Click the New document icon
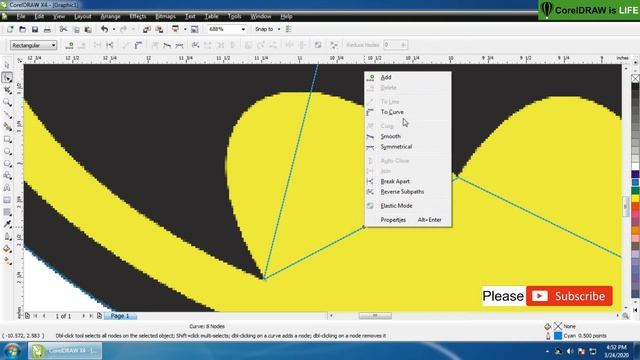 coord(10,29)
